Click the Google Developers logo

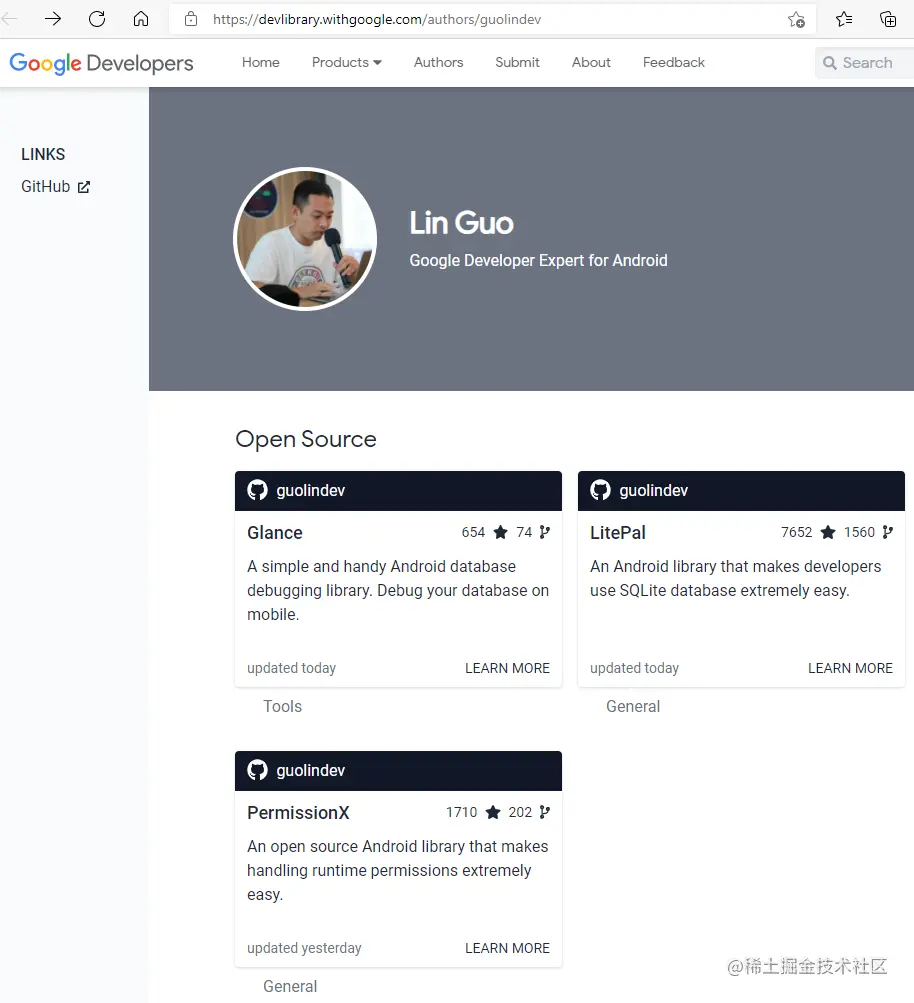(x=101, y=63)
